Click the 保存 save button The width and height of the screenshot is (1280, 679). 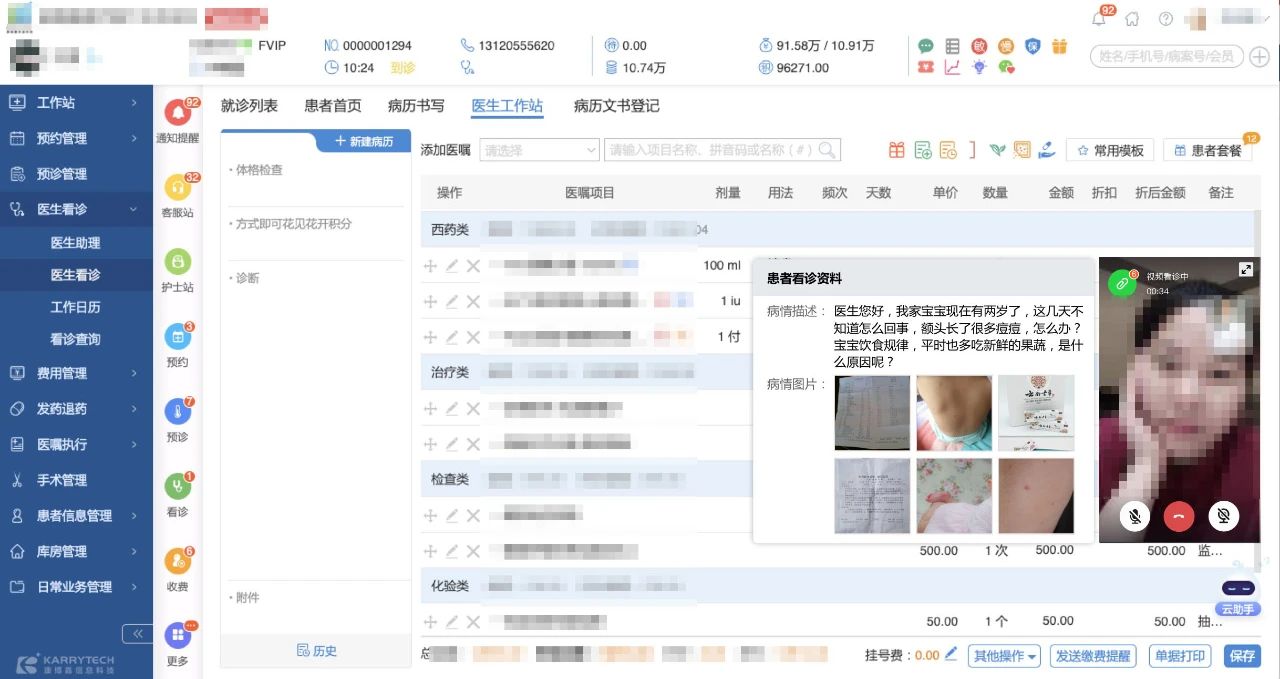[x=1242, y=656]
